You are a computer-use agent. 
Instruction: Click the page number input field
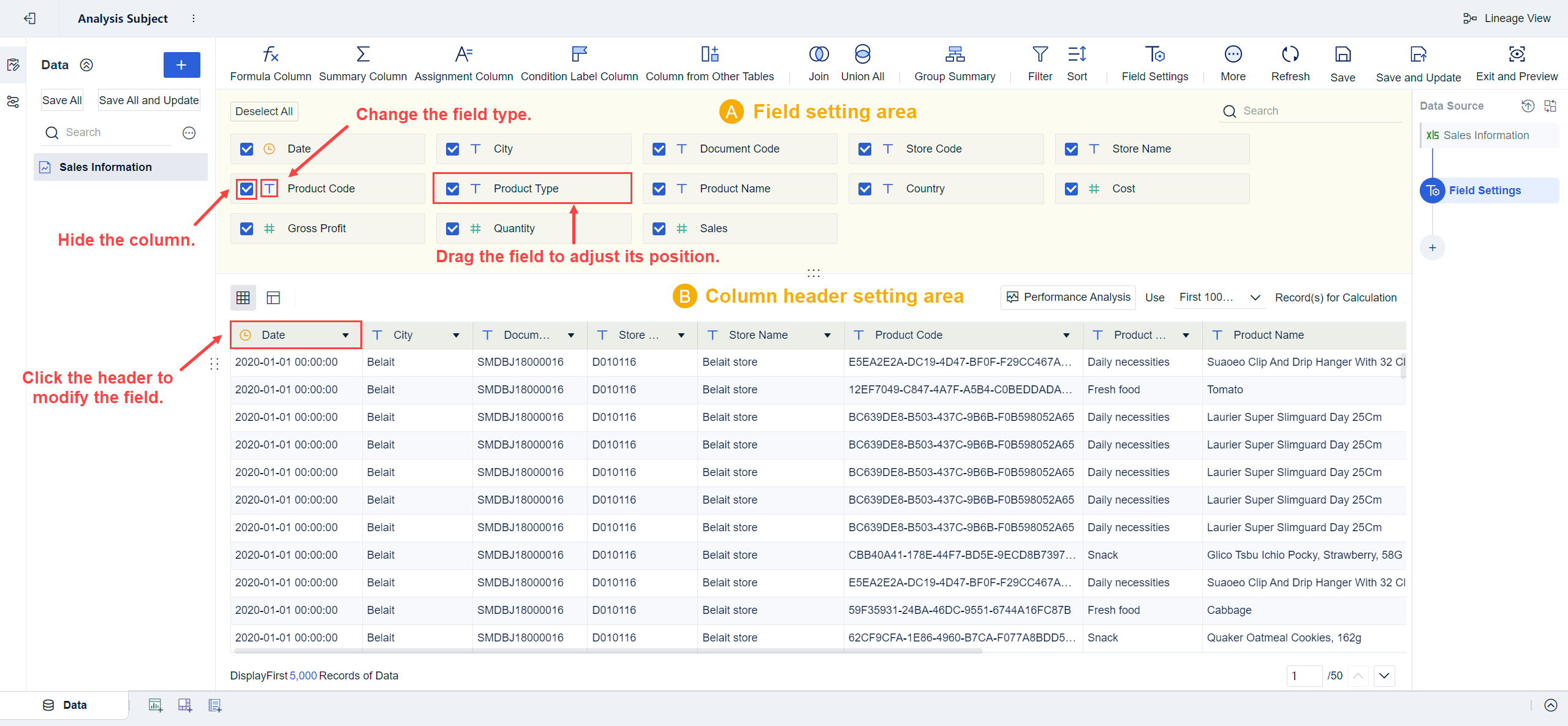1304,676
